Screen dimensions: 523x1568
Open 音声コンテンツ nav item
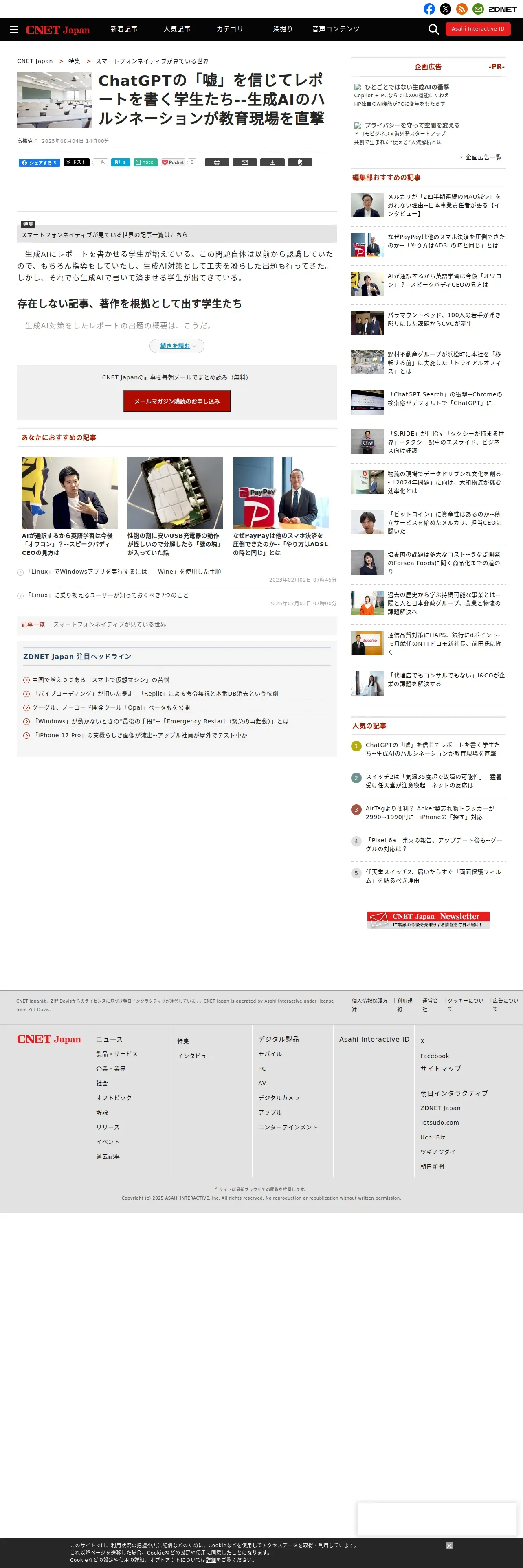(336, 29)
